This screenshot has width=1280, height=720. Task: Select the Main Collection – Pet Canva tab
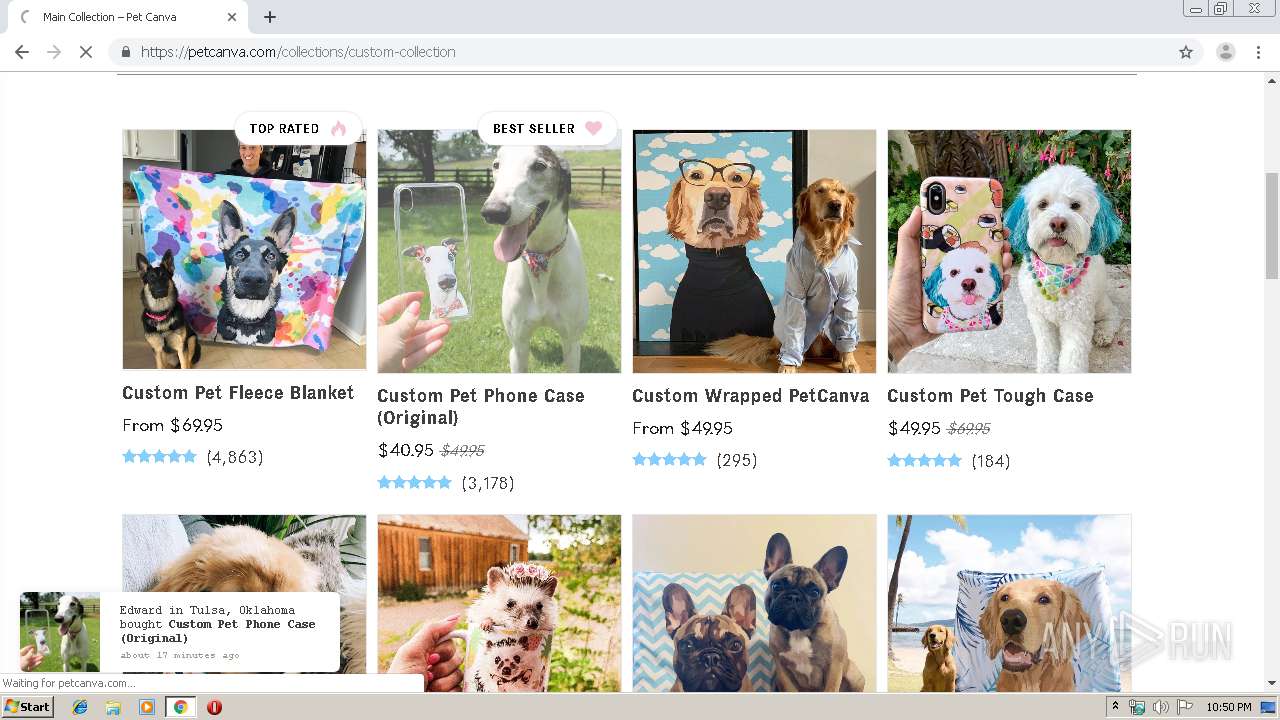[x=125, y=17]
